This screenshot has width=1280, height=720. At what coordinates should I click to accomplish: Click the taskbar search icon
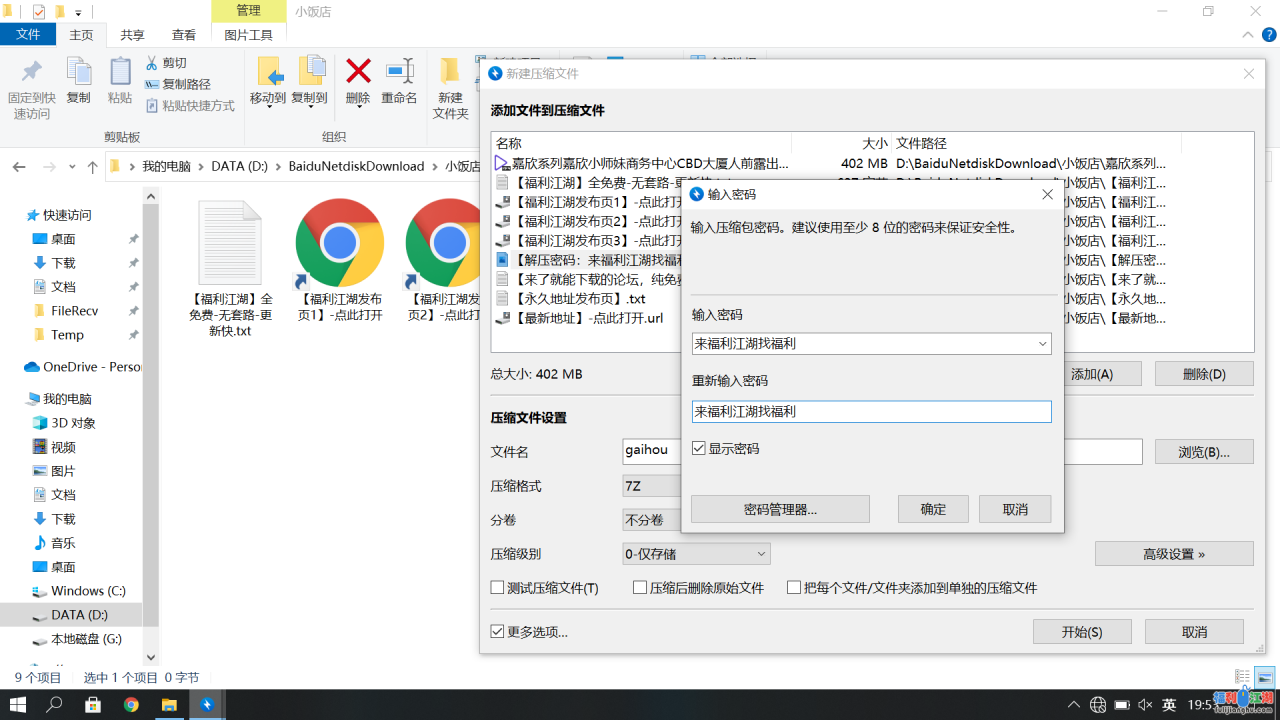click(x=55, y=705)
